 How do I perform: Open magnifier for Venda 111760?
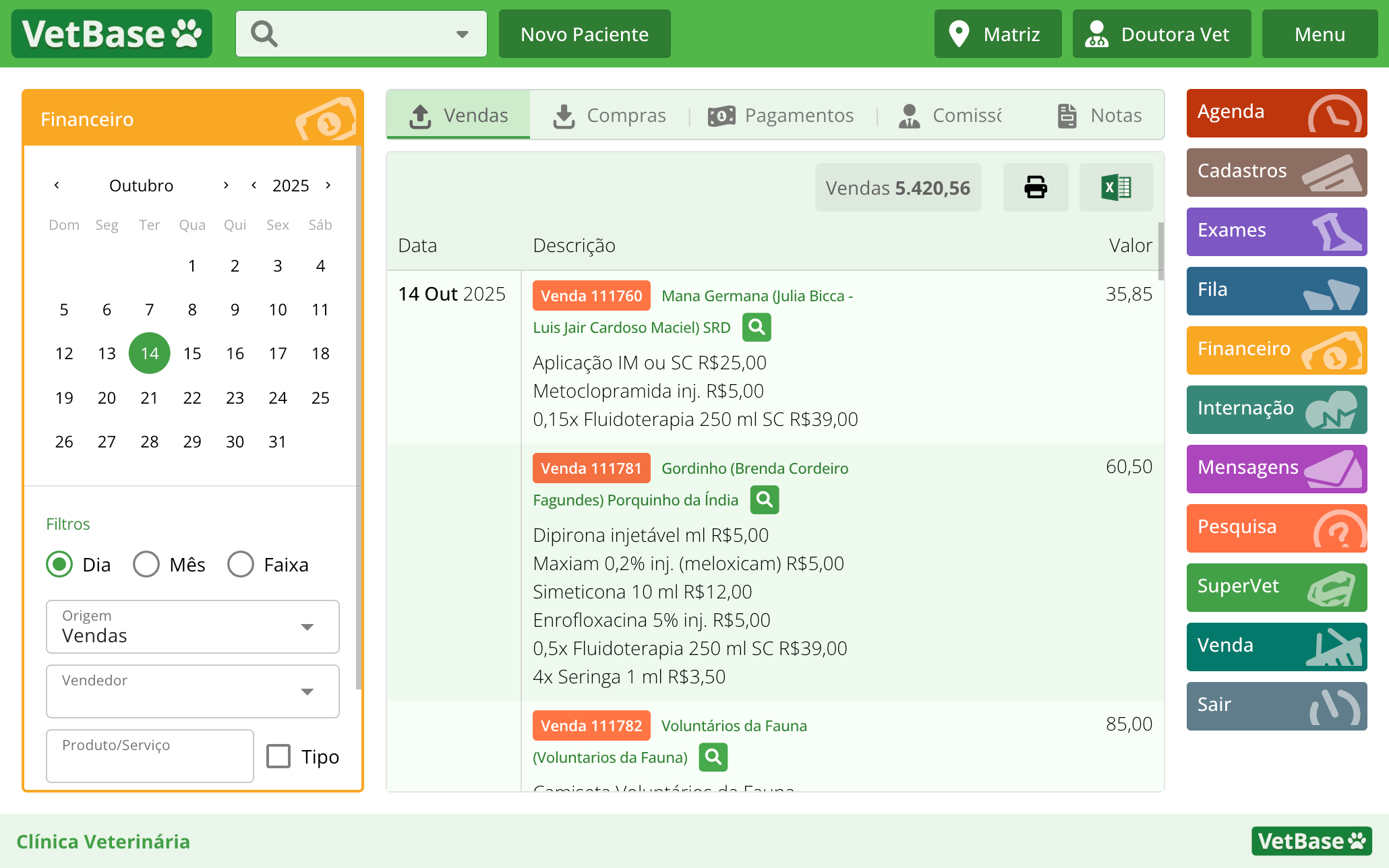(x=757, y=328)
